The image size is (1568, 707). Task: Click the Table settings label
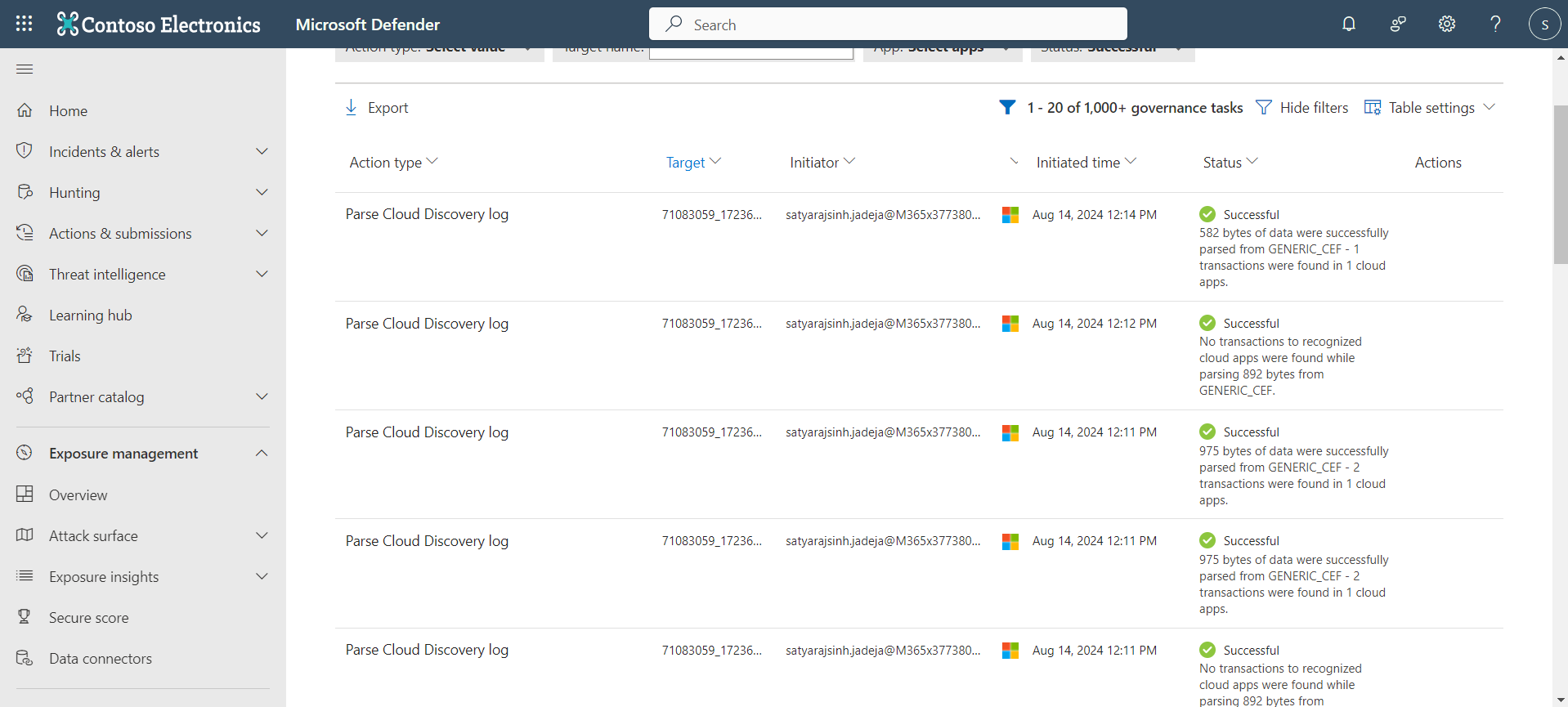pyautogui.click(x=1431, y=108)
